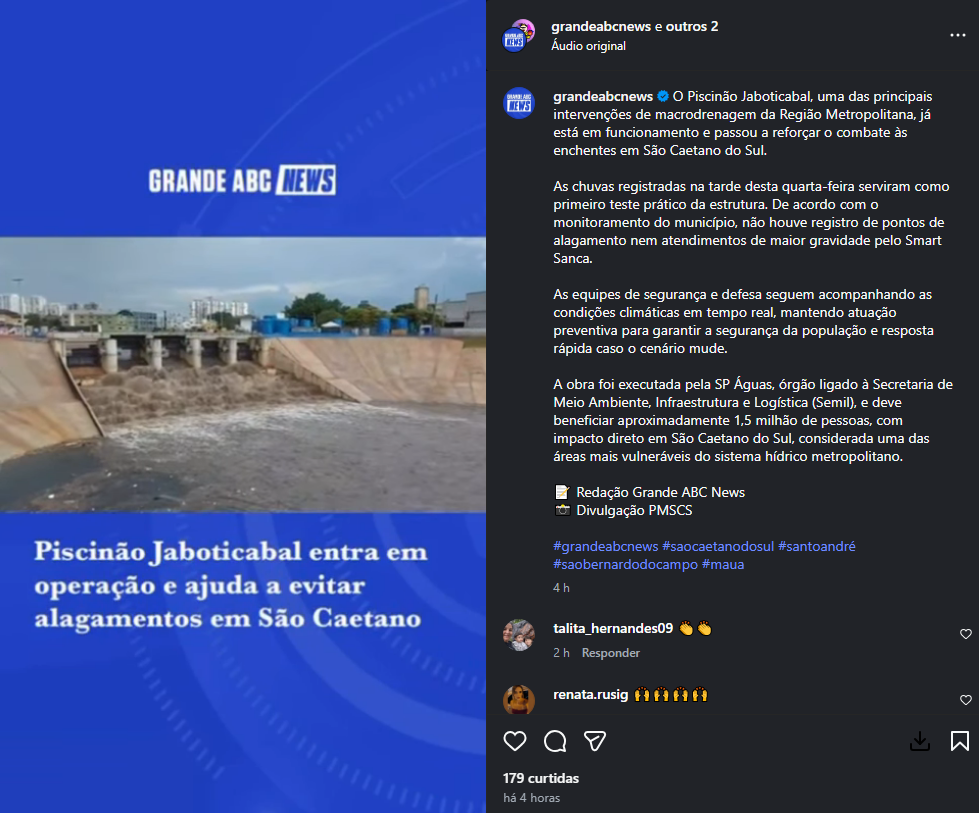Open the #maua hashtag

(x=723, y=564)
